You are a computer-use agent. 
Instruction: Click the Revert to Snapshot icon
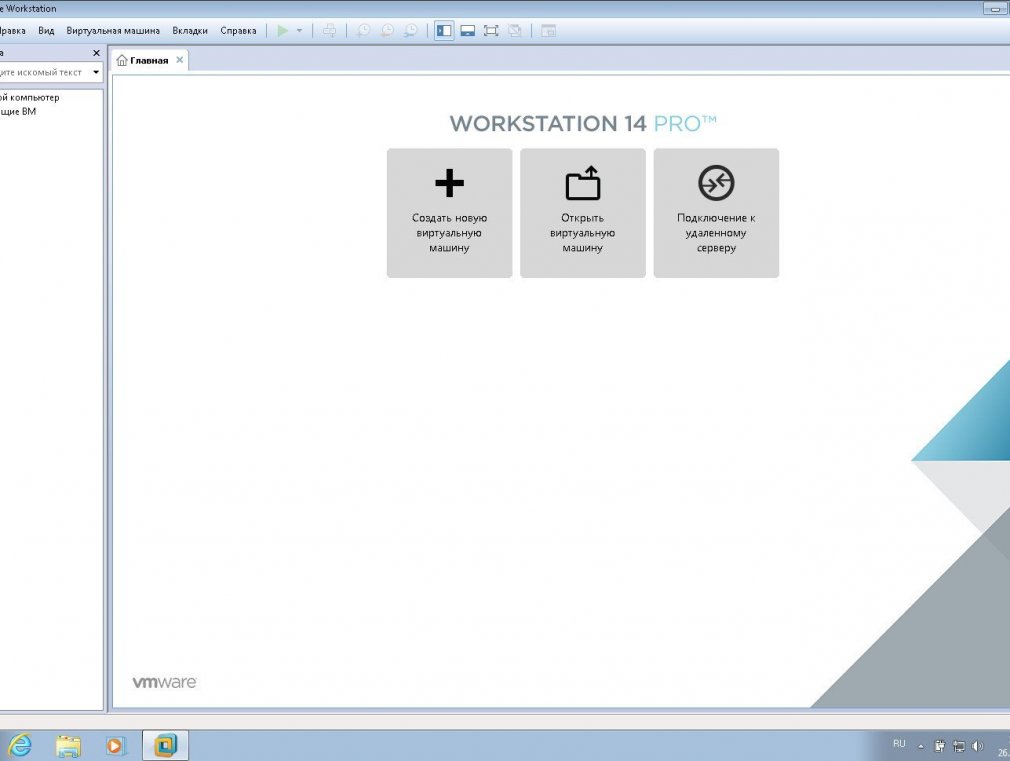point(387,30)
